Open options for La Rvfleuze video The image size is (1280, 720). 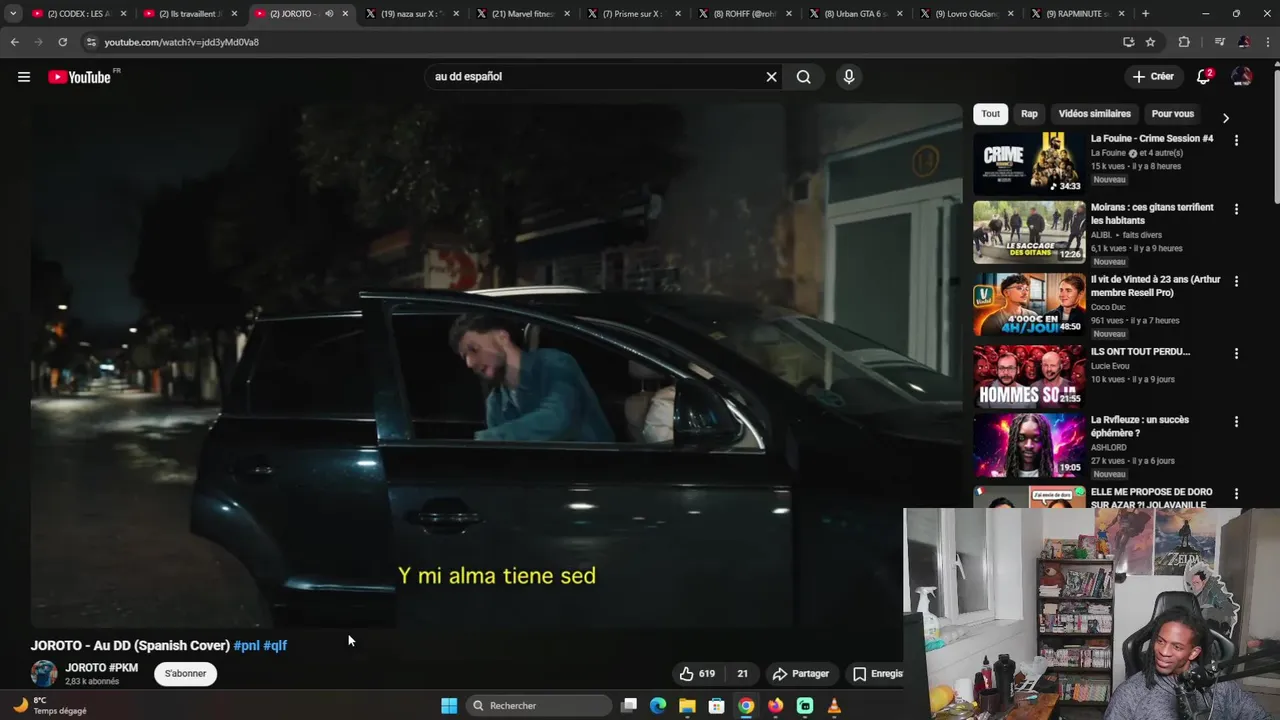[x=1236, y=422]
